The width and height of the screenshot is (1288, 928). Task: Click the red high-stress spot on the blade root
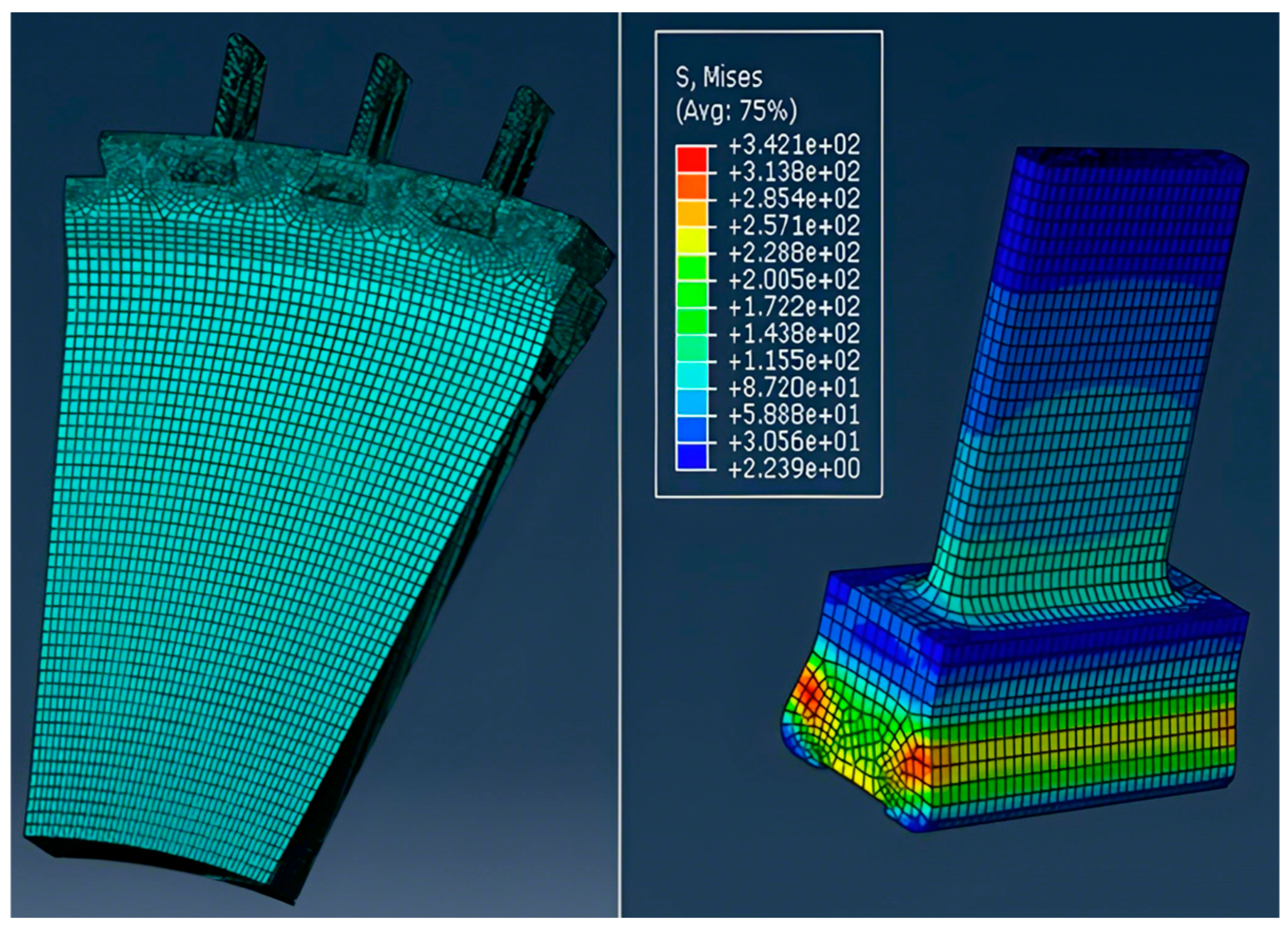coord(807,697)
